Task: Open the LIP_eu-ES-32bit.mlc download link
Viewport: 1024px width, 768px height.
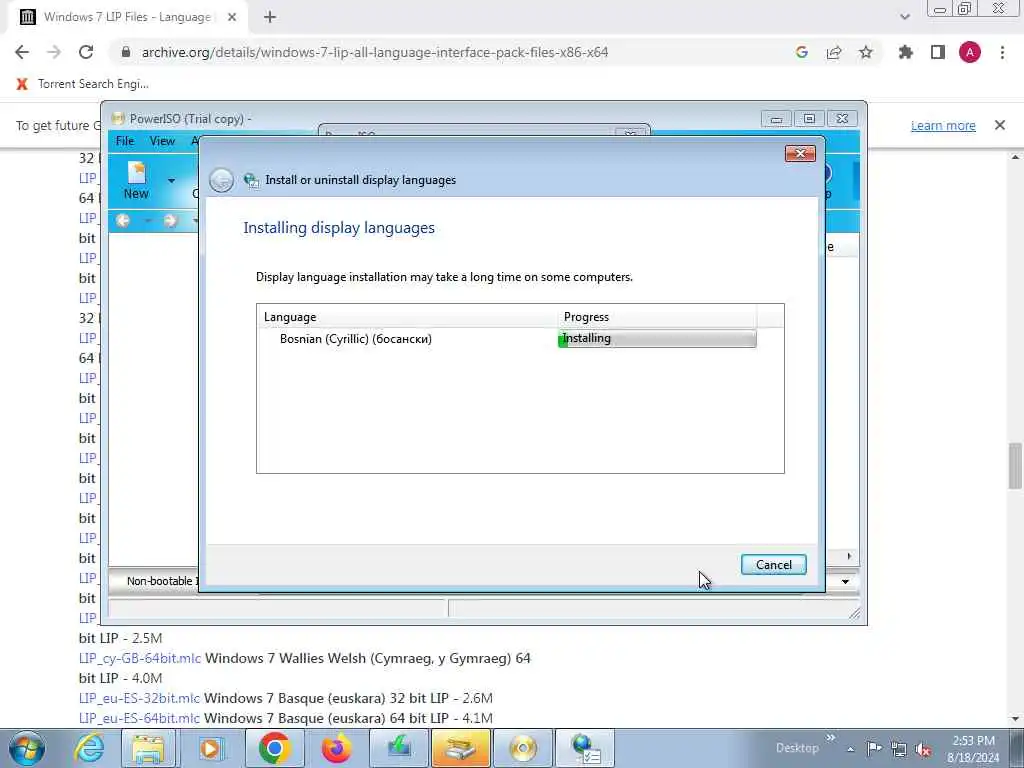Action: click(139, 698)
